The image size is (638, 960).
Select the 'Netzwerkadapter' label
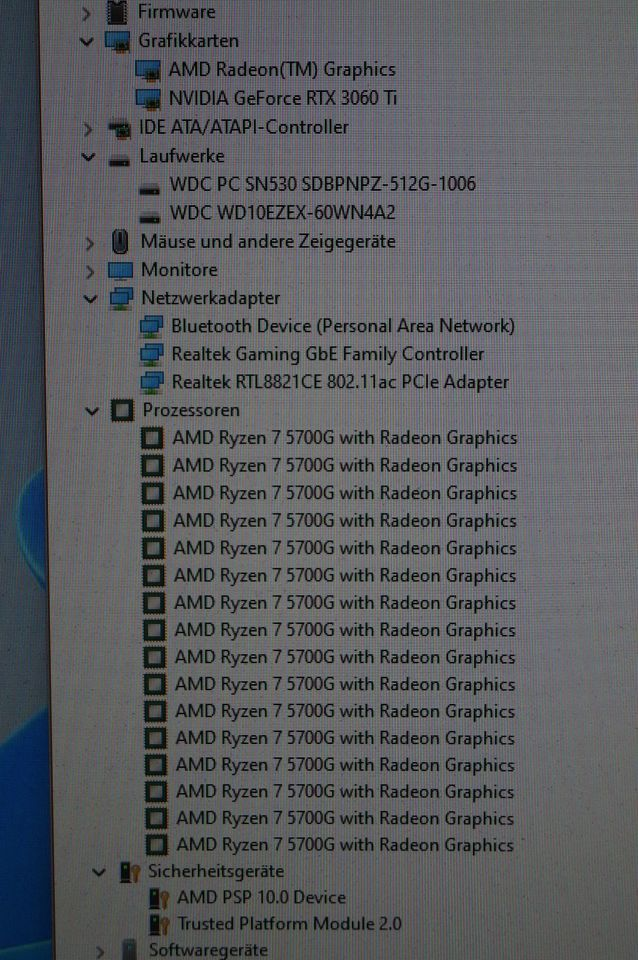tap(211, 298)
